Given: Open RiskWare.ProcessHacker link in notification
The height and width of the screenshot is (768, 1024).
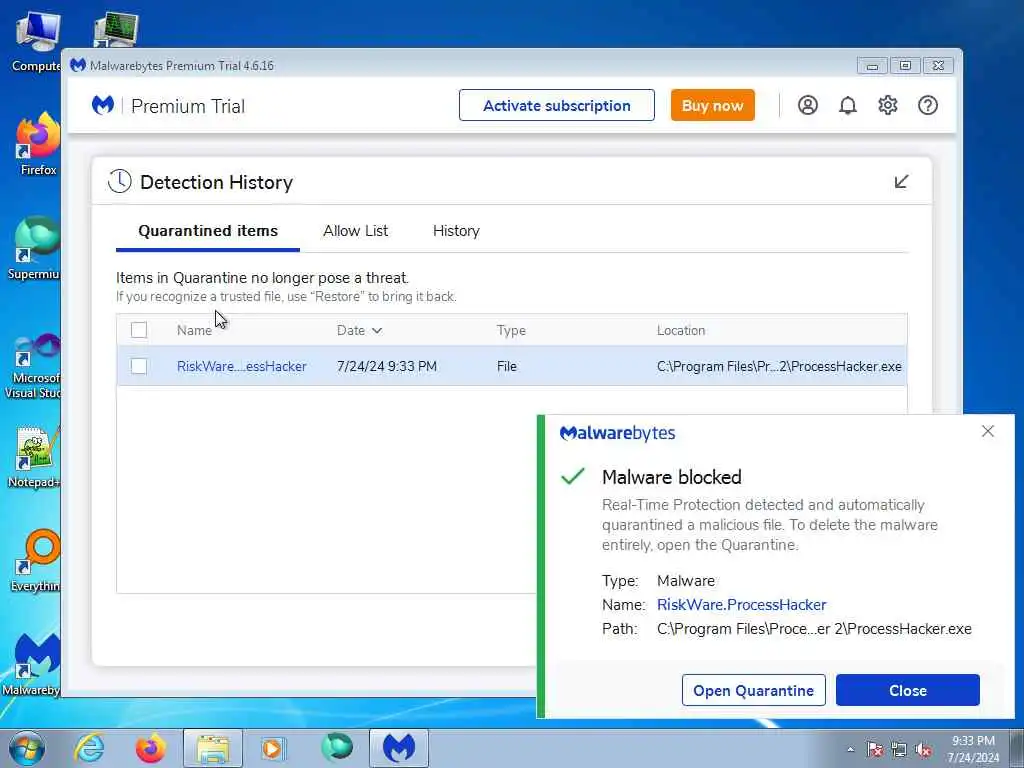Looking at the screenshot, I should pos(741,605).
